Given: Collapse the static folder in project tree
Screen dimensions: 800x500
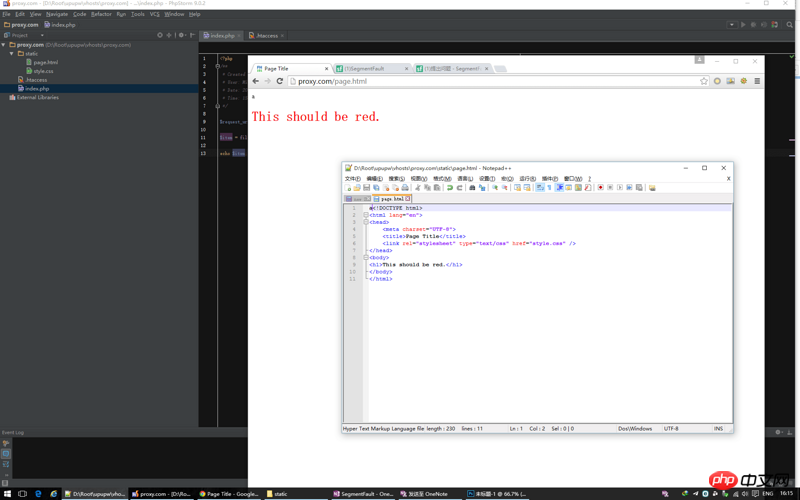Looking at the screenshot, I should click(12, 54).
